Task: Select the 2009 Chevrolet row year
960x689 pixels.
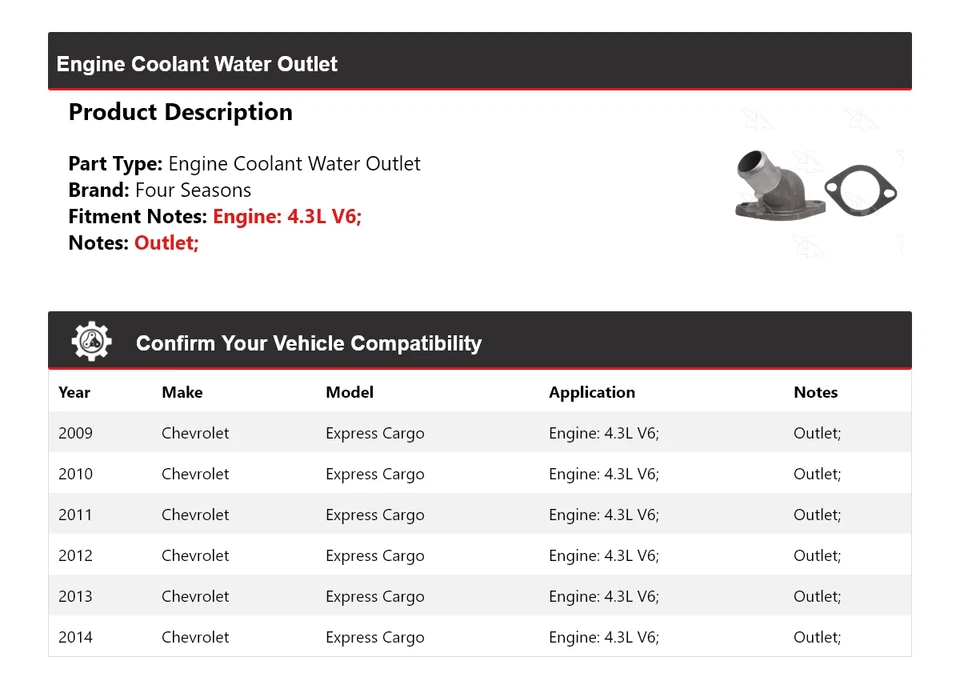Action: (x=75, y=433)
